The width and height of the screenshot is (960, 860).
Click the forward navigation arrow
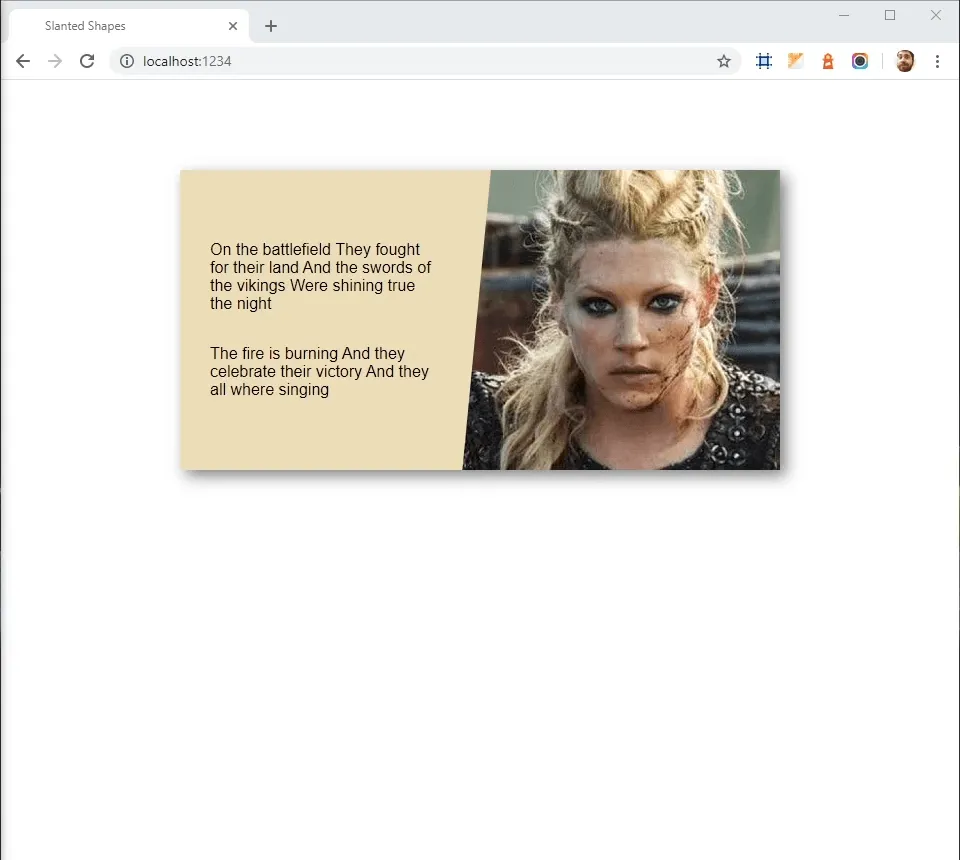tap(55, 61)
